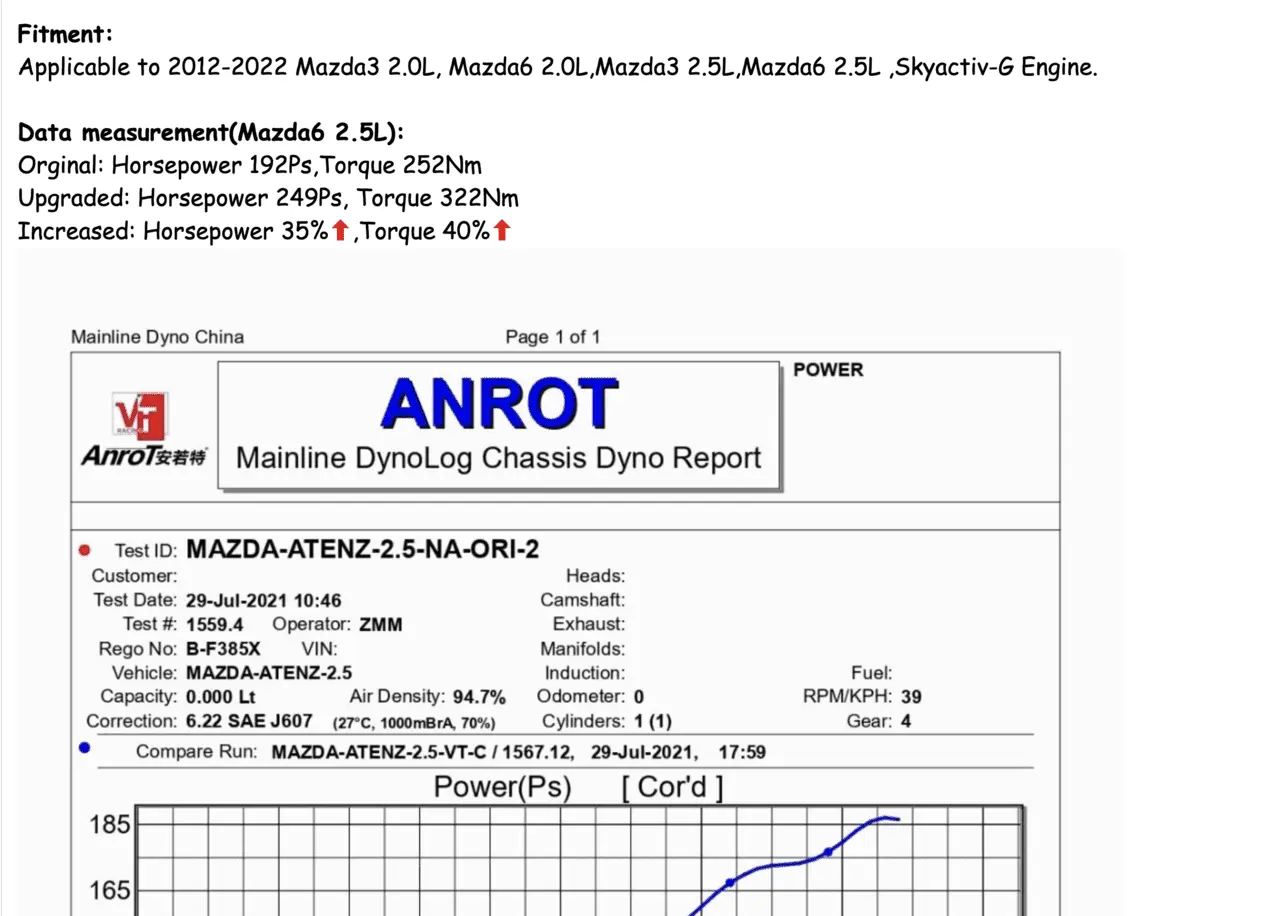Click the Power(Ps) chart title

502,787
